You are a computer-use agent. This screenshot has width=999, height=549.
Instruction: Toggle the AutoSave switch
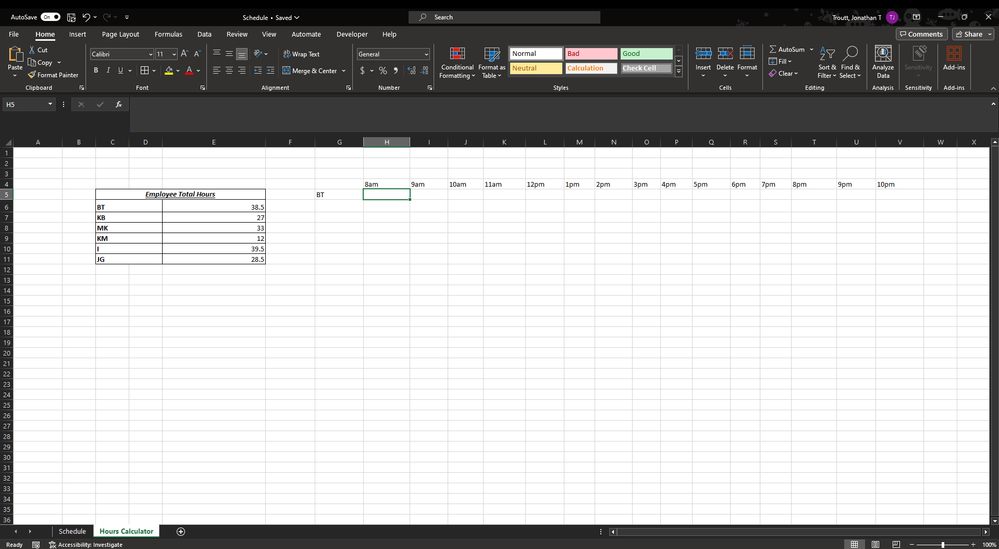point(50,17)
